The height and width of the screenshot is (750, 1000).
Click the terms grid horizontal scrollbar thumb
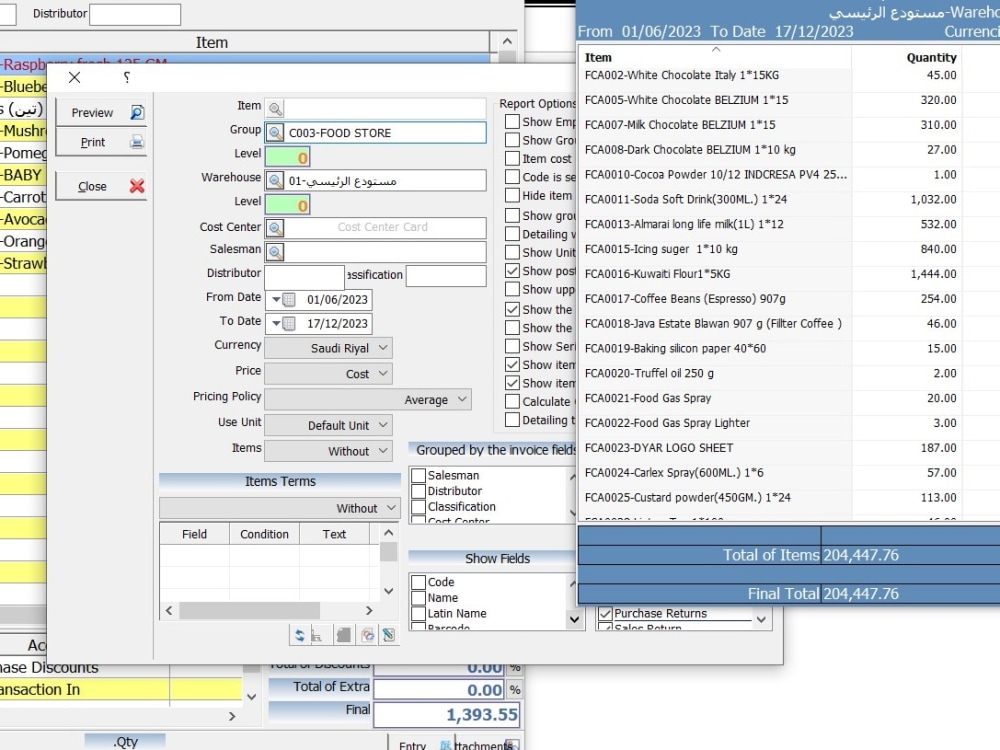[x=249, y=610]
